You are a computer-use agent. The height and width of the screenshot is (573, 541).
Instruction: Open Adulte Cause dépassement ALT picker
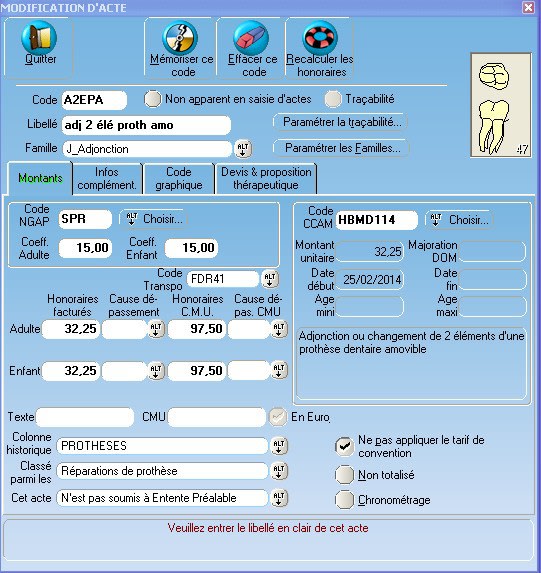pos(156,329)
